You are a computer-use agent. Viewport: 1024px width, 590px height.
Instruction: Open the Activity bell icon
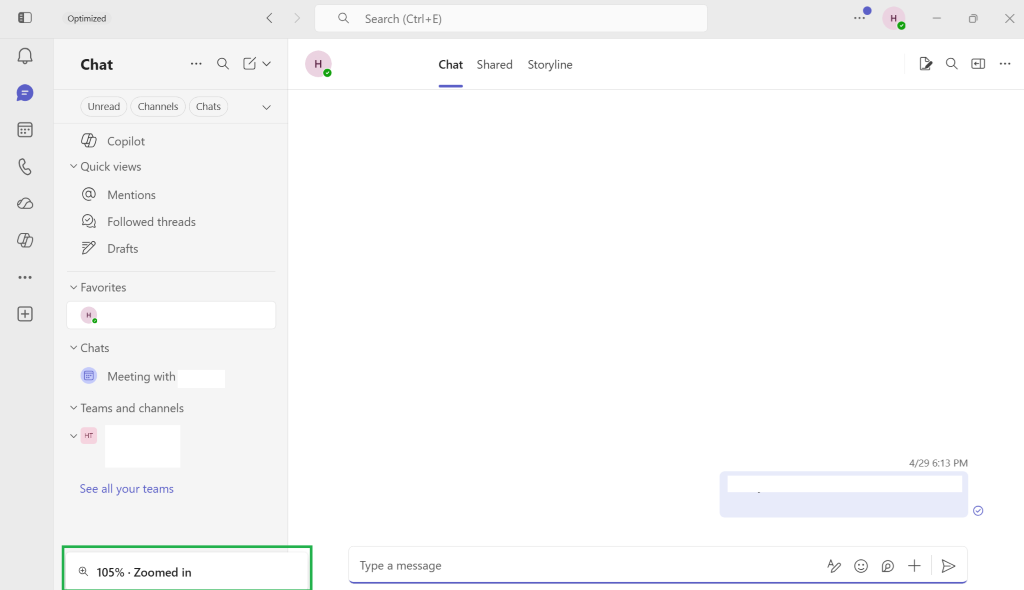pyautogui.click(x=25, y=56)
